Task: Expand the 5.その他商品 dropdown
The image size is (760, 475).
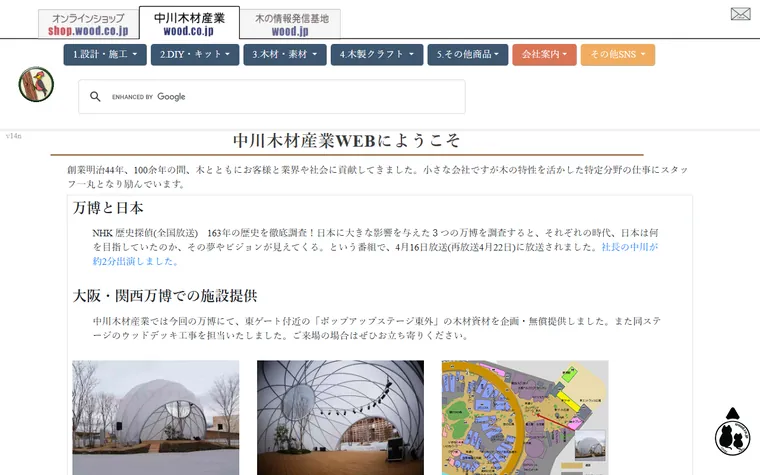Action: (x=468, y=54)
